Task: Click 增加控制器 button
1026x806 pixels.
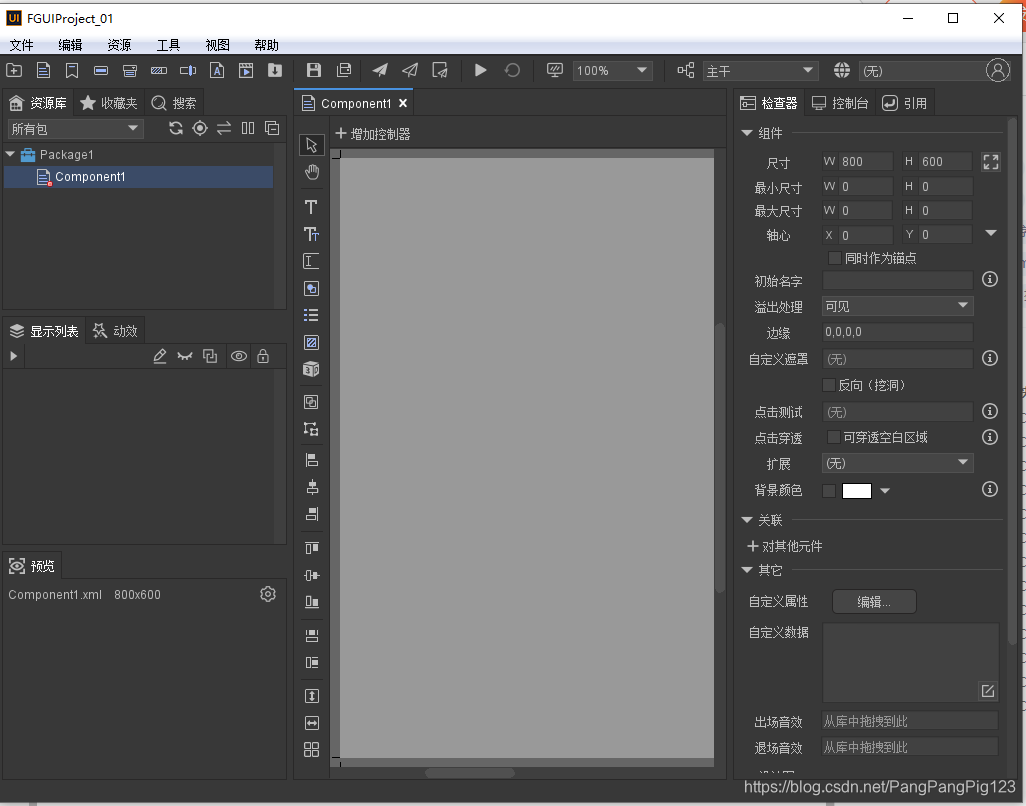Action: (372, 134)
